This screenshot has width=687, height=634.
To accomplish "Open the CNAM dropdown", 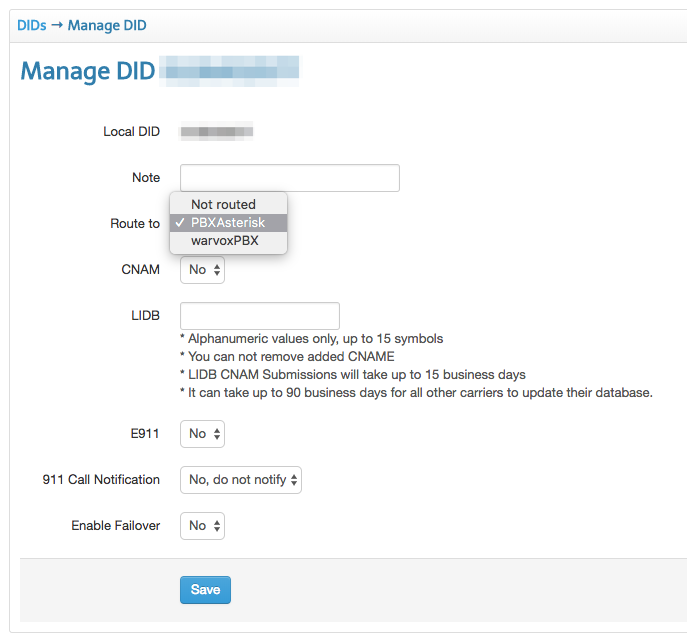I will [x=202, y=269].
